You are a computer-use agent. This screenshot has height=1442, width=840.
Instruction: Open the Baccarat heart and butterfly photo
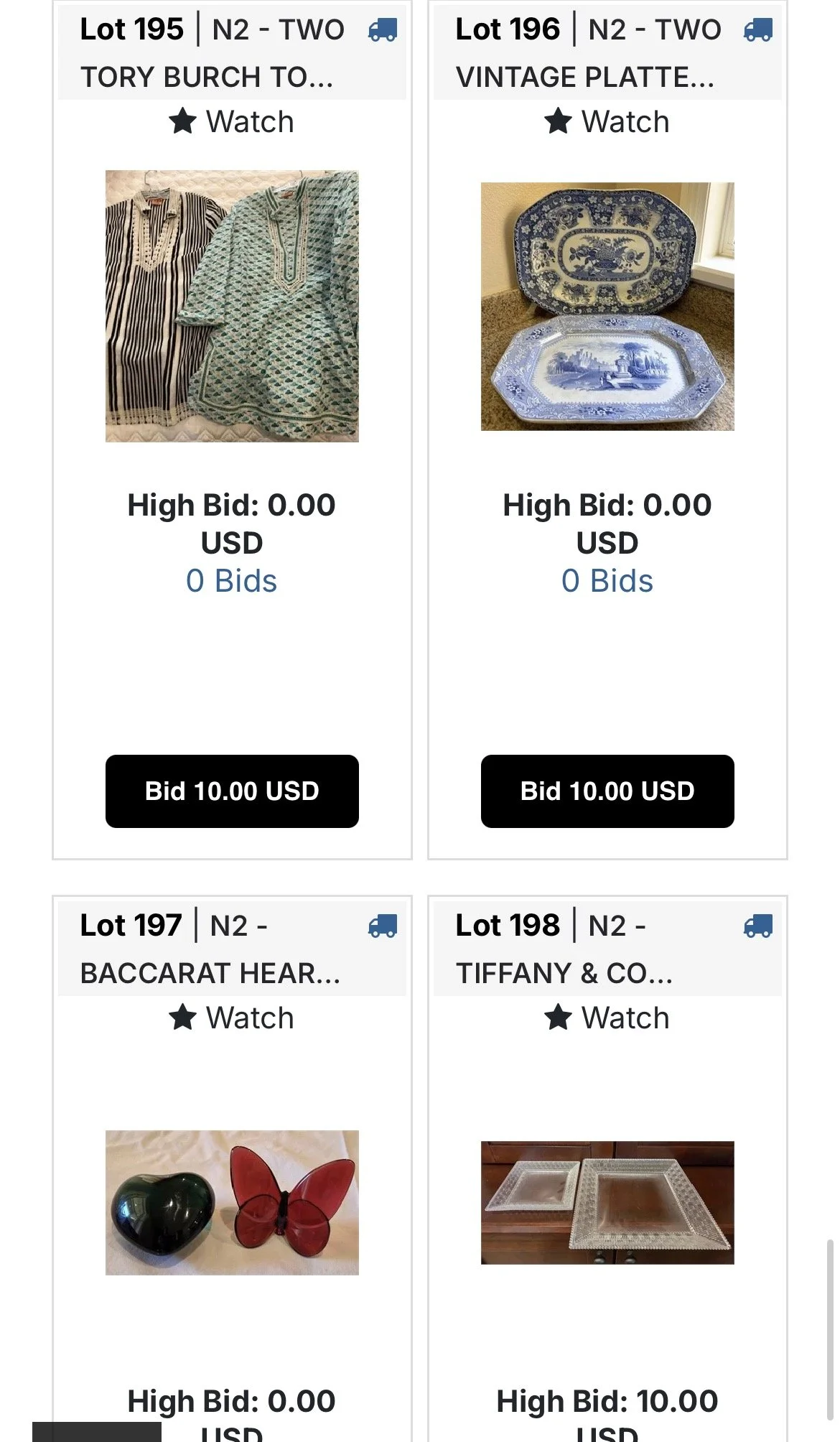pyautogui.click(x=232, y=1203)
